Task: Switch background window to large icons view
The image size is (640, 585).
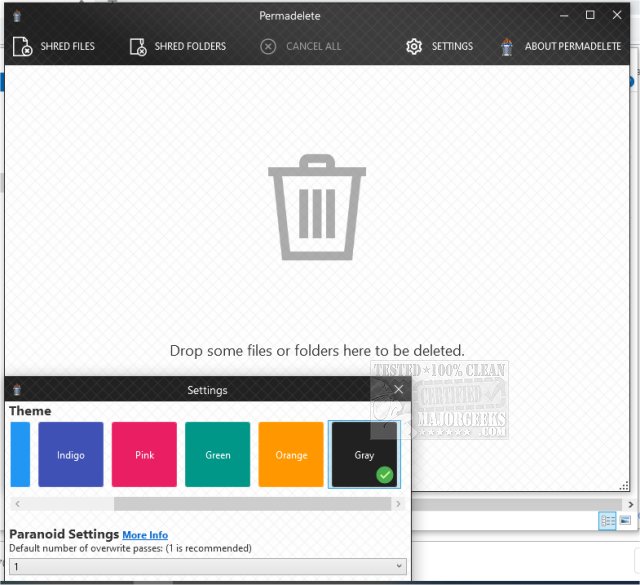Action: point(625,520)
